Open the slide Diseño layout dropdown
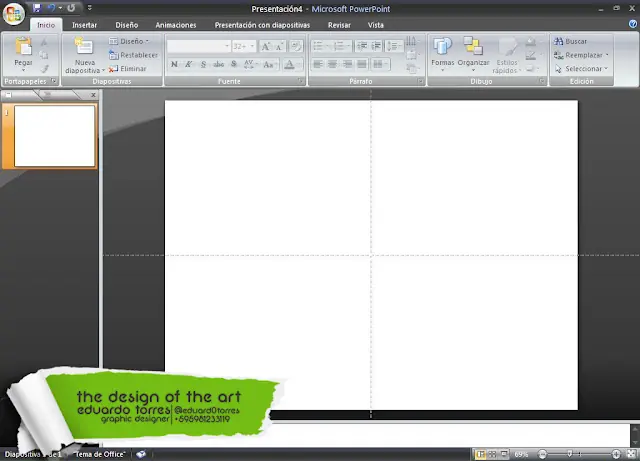The image size is (640, 461). (129, 41)
